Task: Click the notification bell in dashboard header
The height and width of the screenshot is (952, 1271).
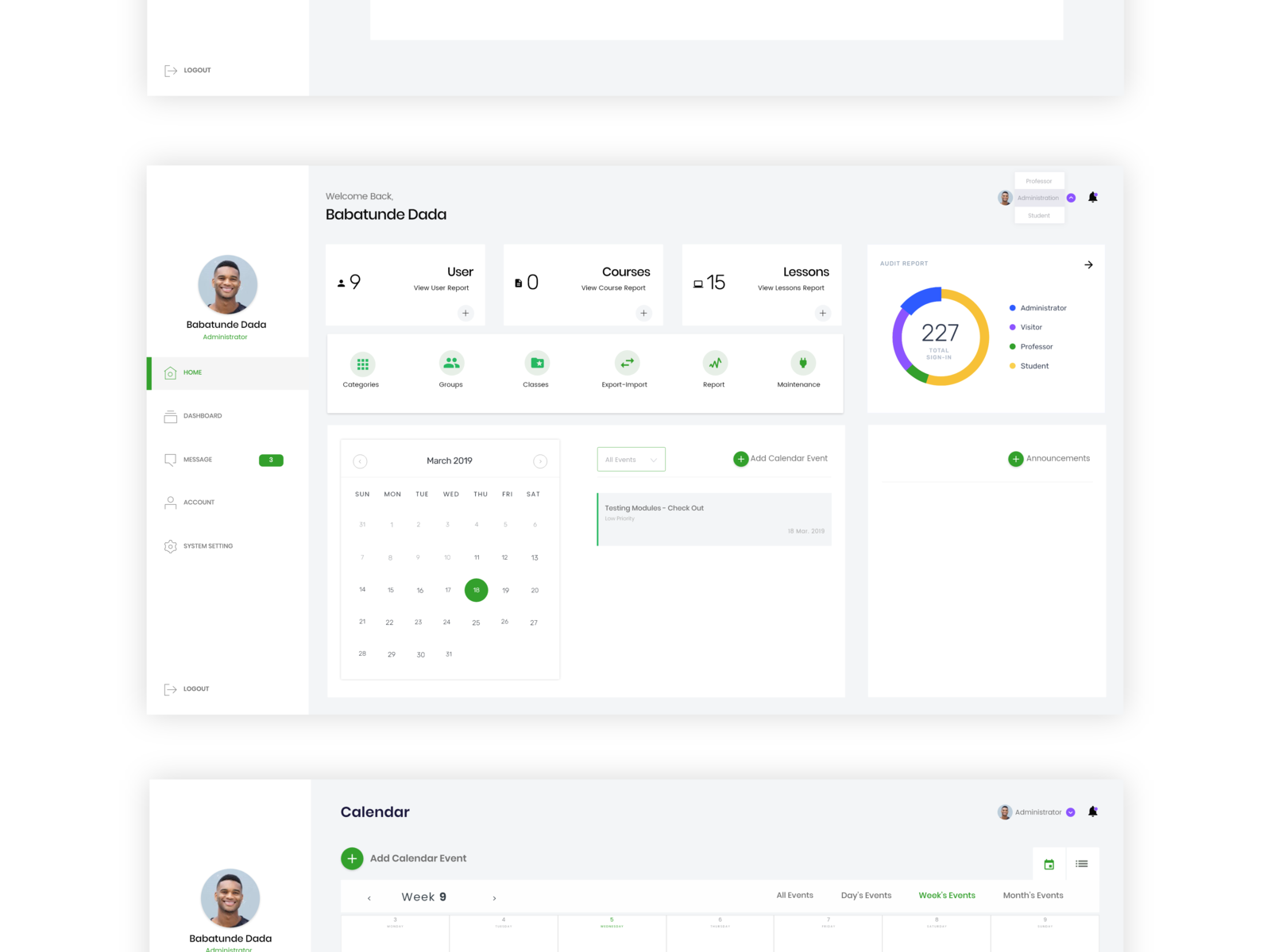Action: point(1092,197)
